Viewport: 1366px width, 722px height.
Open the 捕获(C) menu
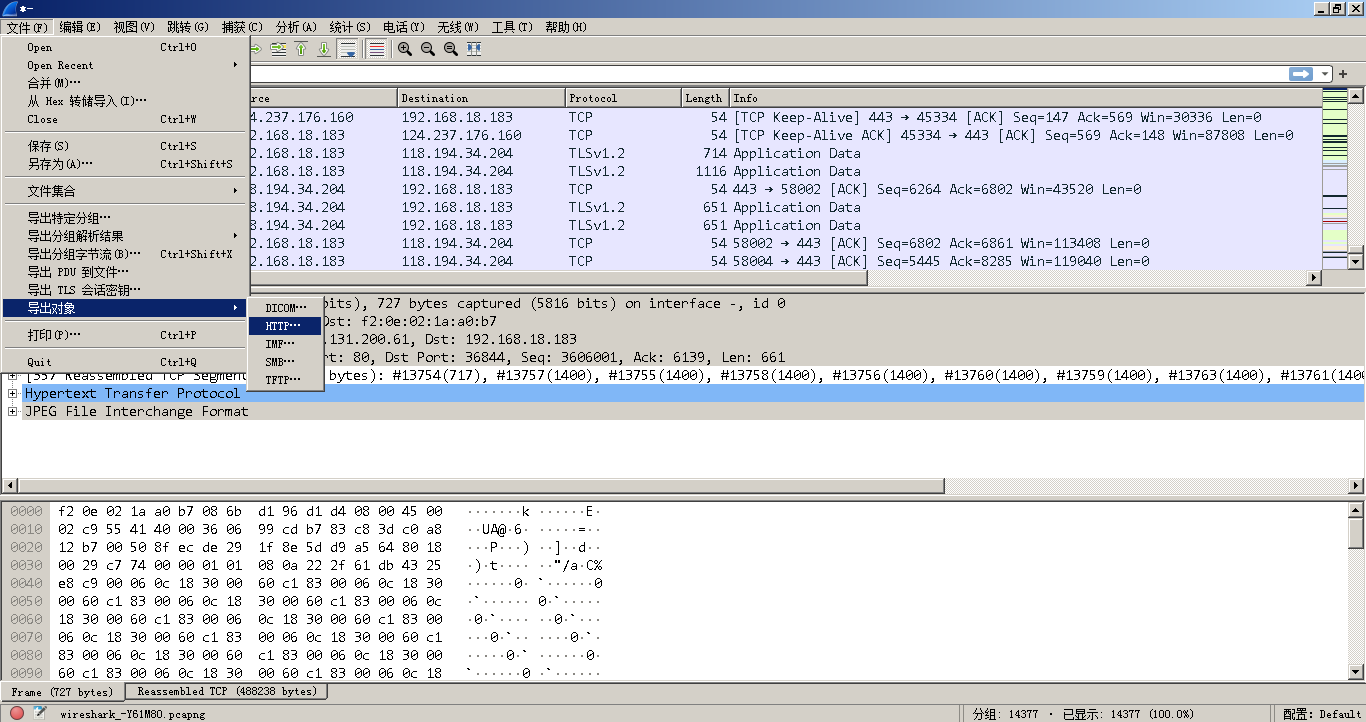point(242,27)
